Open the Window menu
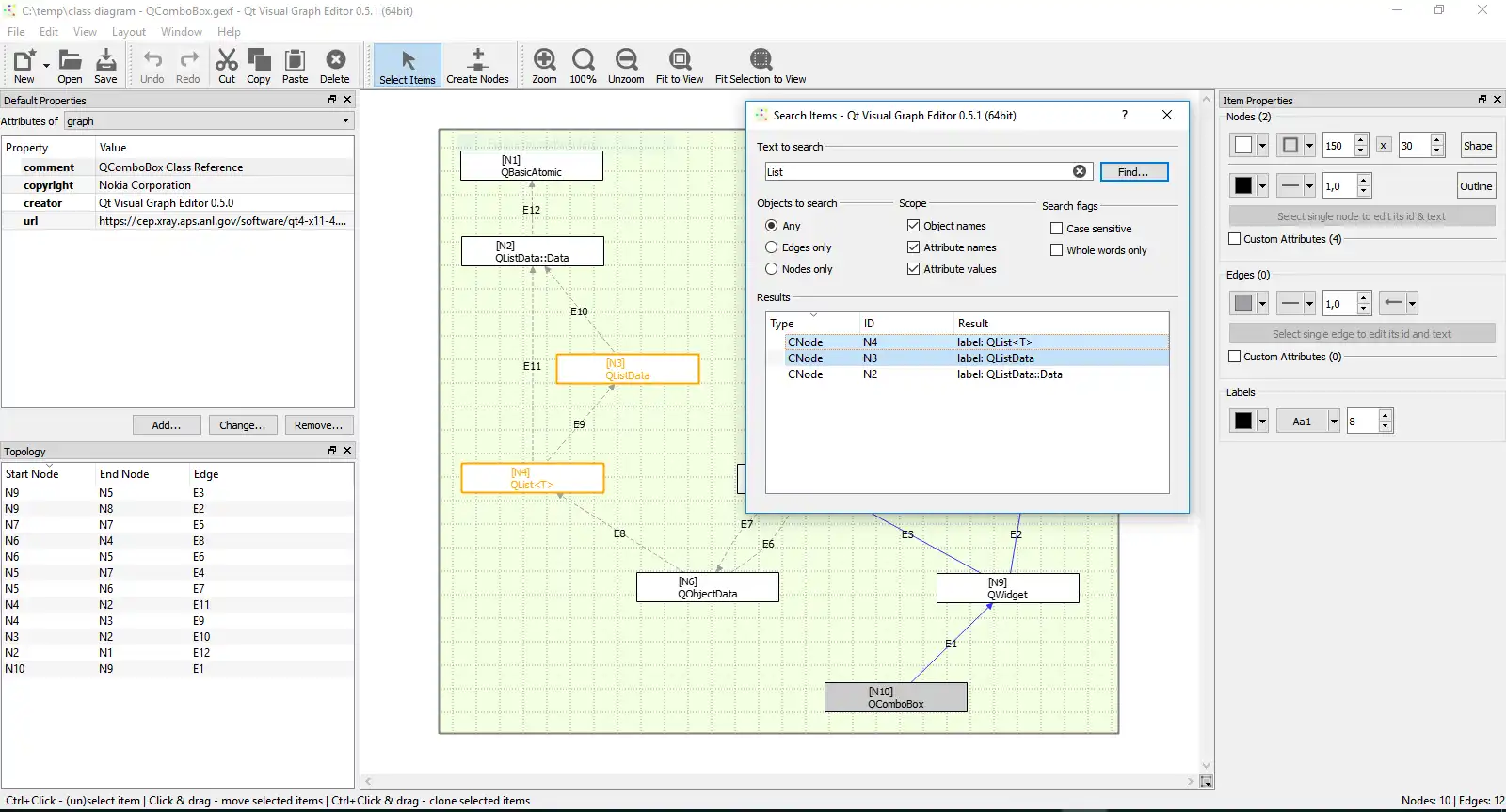Viewport: 1506px width, 812px height. (181, 32)
